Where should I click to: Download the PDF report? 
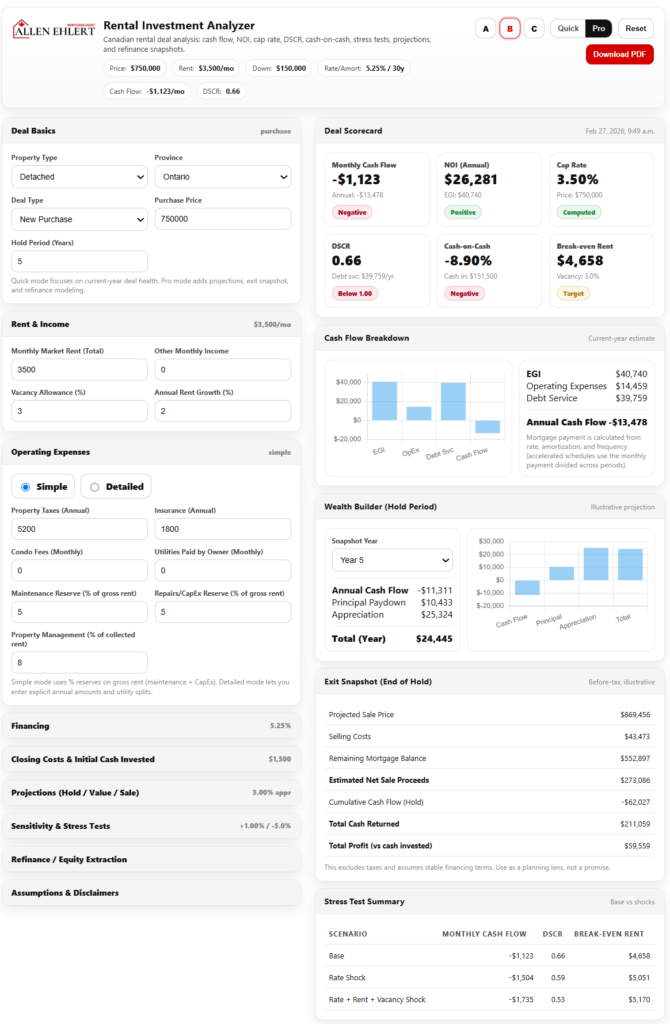pyautogui.click(x=619, y=54)
